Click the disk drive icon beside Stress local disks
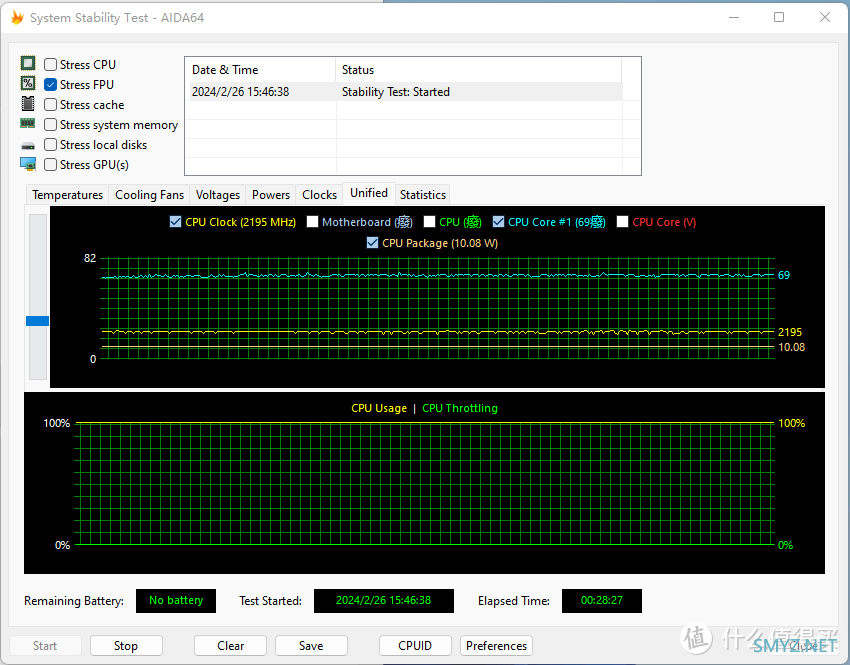This screenshot has width=850, height=665. click(28, 145)
